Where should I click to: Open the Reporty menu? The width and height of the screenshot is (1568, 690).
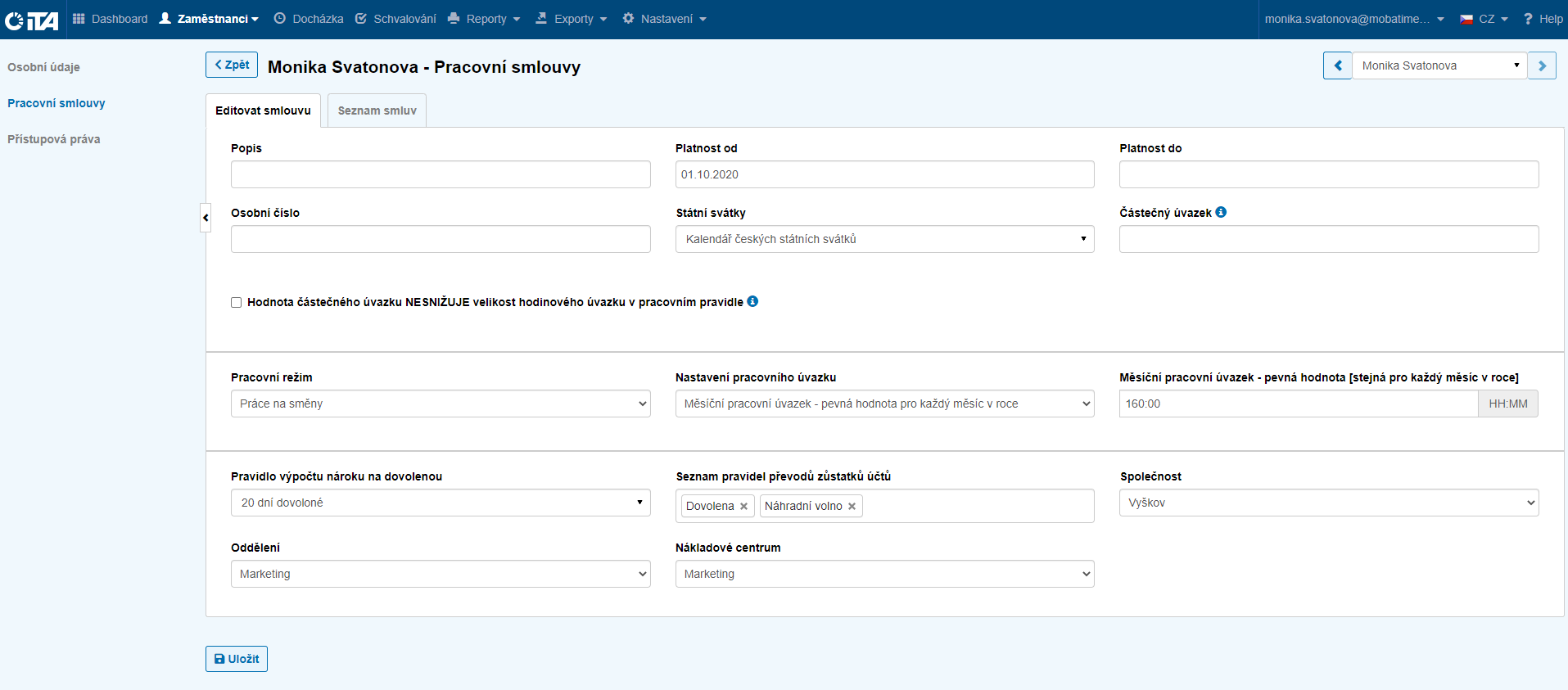point(485,19)
